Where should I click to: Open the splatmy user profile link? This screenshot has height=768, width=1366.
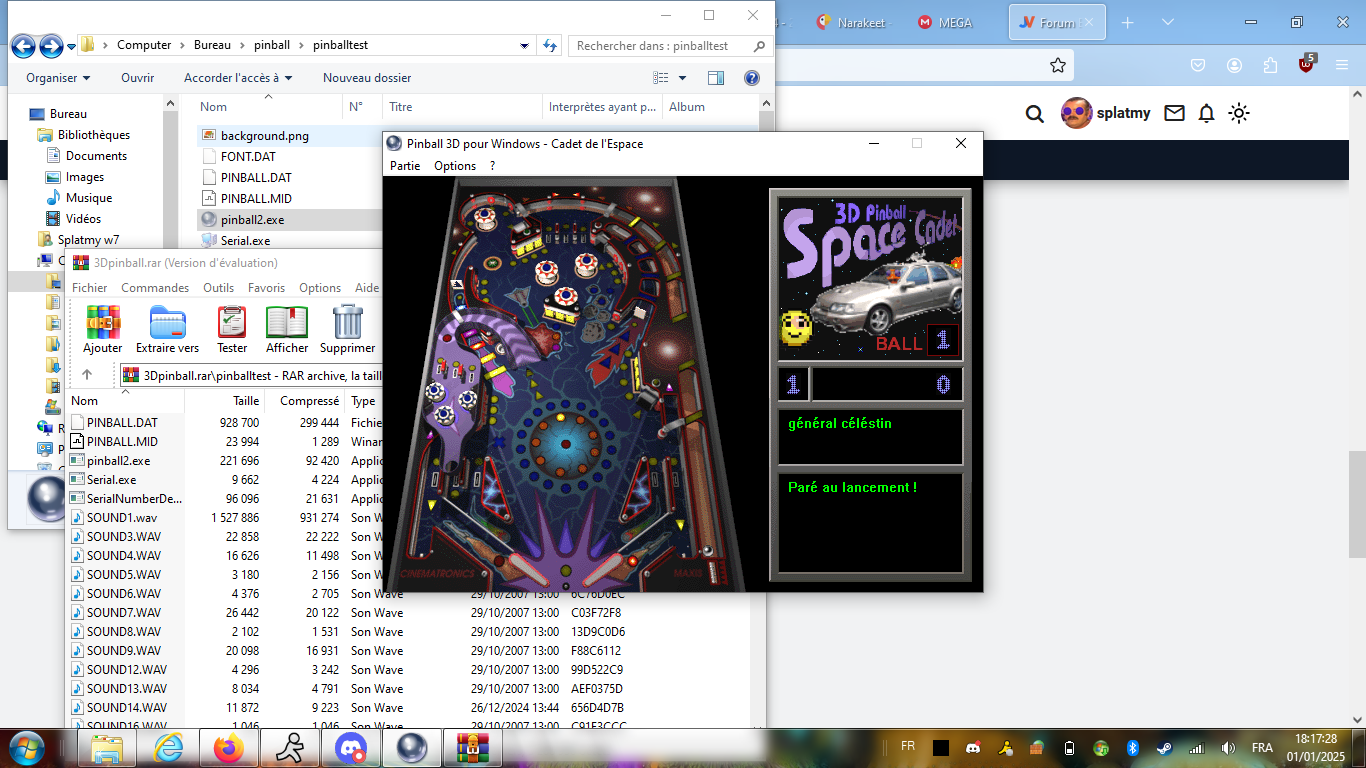1105,113
